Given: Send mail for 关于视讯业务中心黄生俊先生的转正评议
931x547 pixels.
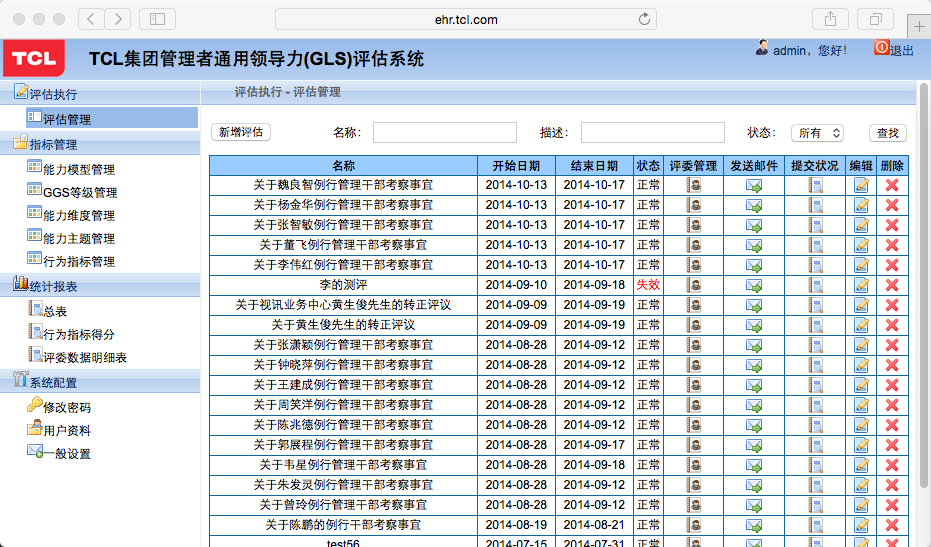Looking at the screenshot, I should point(753,305).
